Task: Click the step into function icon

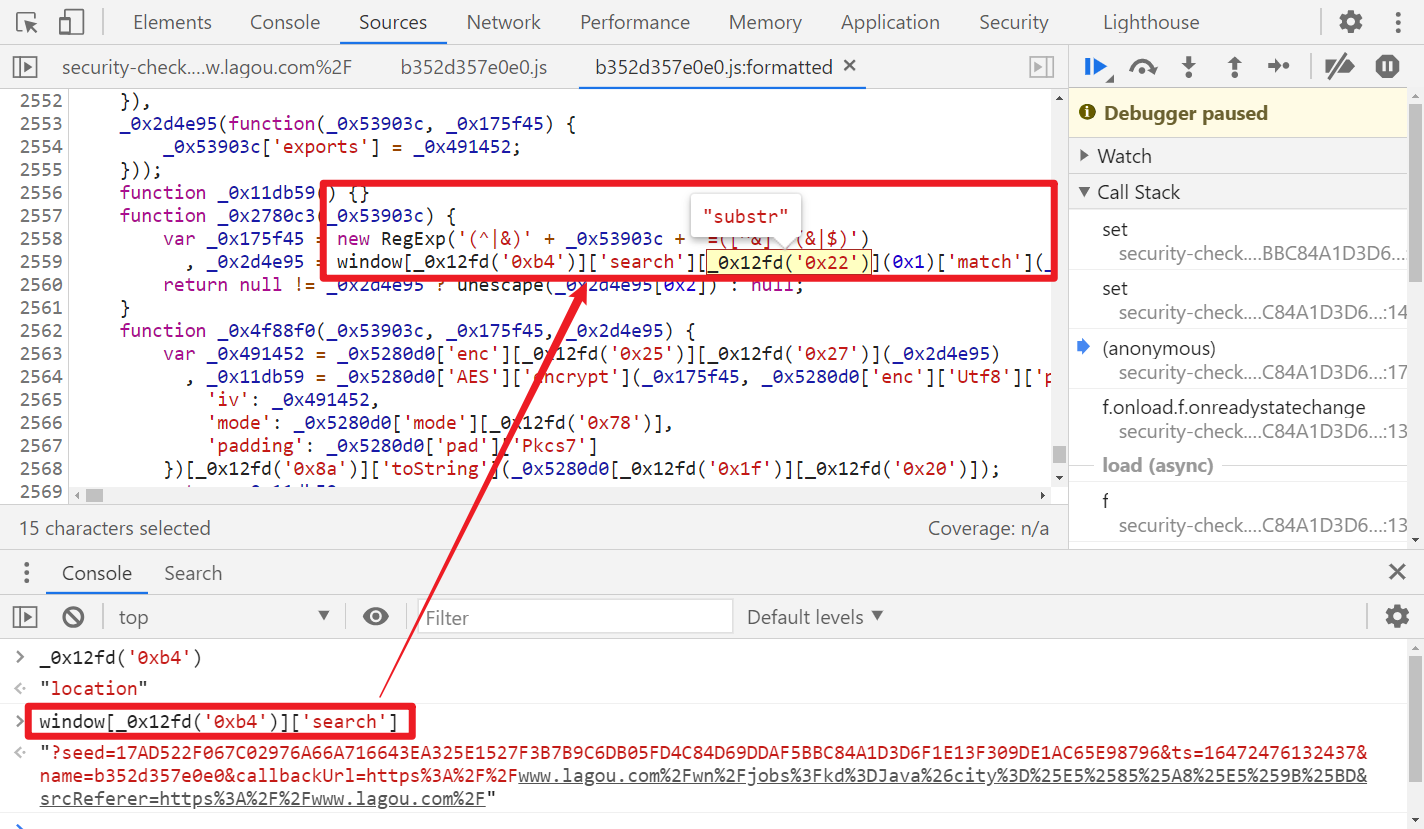Action: point(1189,67)
